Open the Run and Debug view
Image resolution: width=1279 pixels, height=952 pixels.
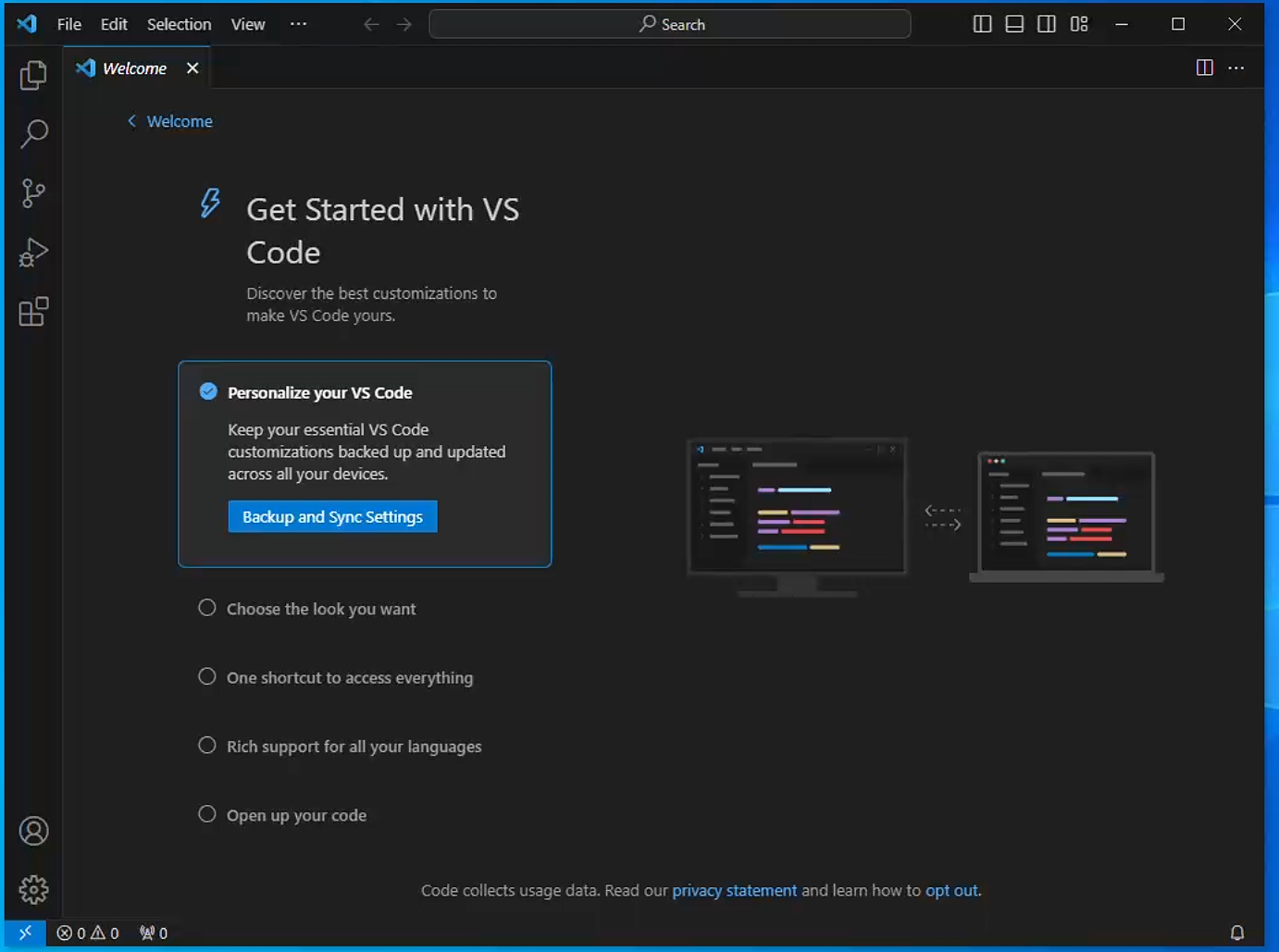tap(33, 253)
